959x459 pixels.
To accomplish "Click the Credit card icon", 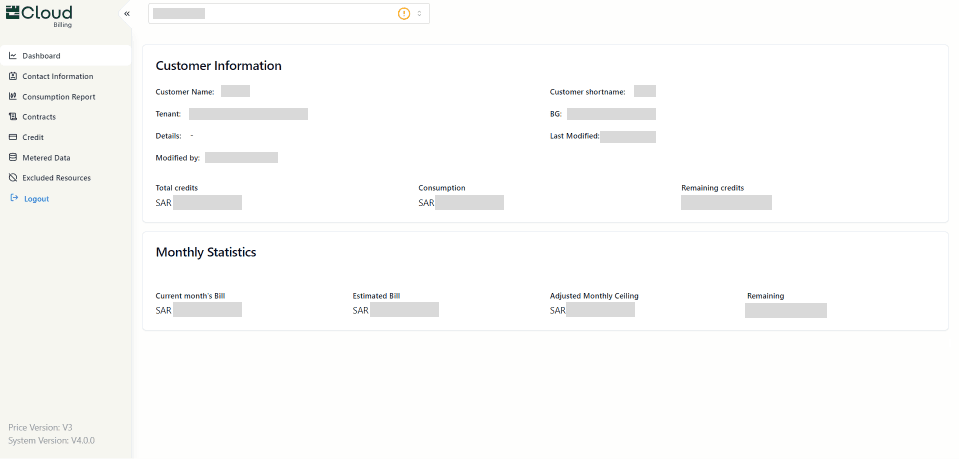I will [x=13, y=137].
